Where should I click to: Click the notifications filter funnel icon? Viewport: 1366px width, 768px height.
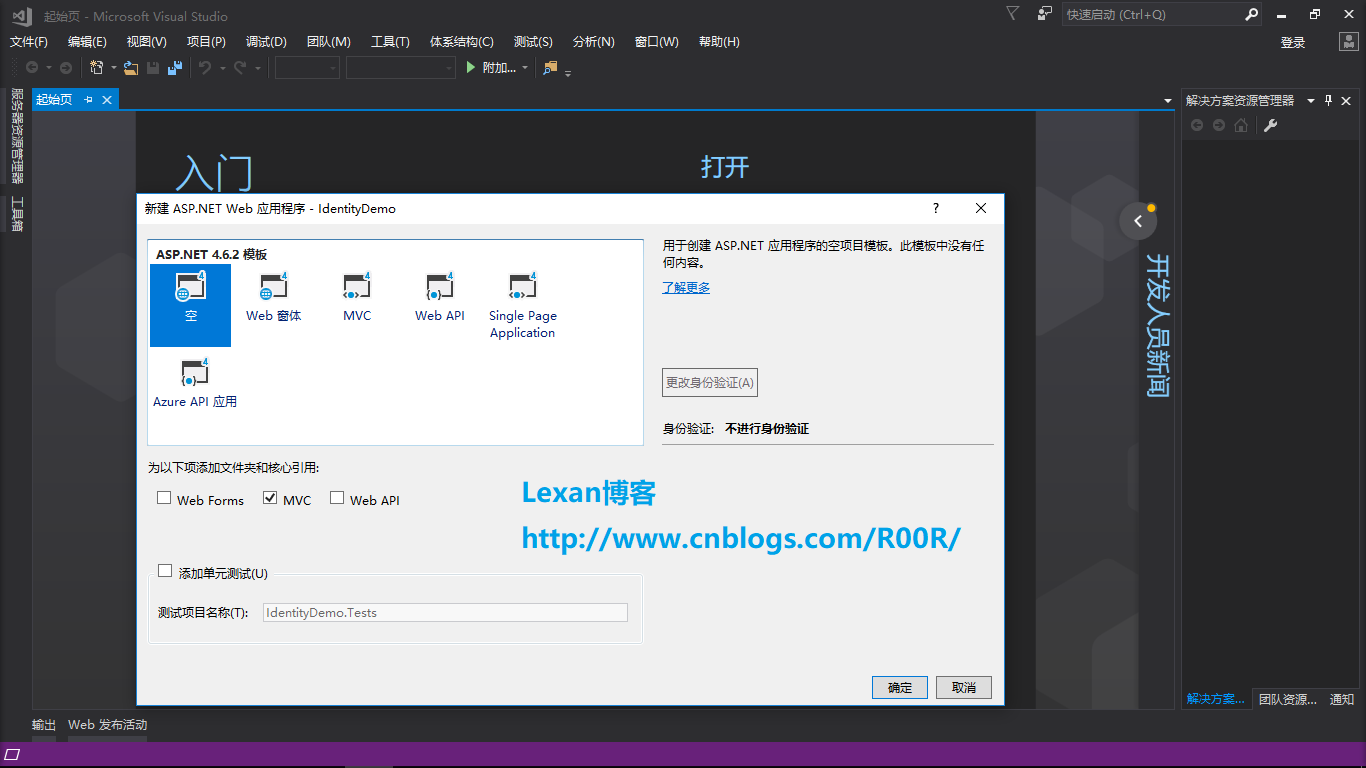point(1013,14)
